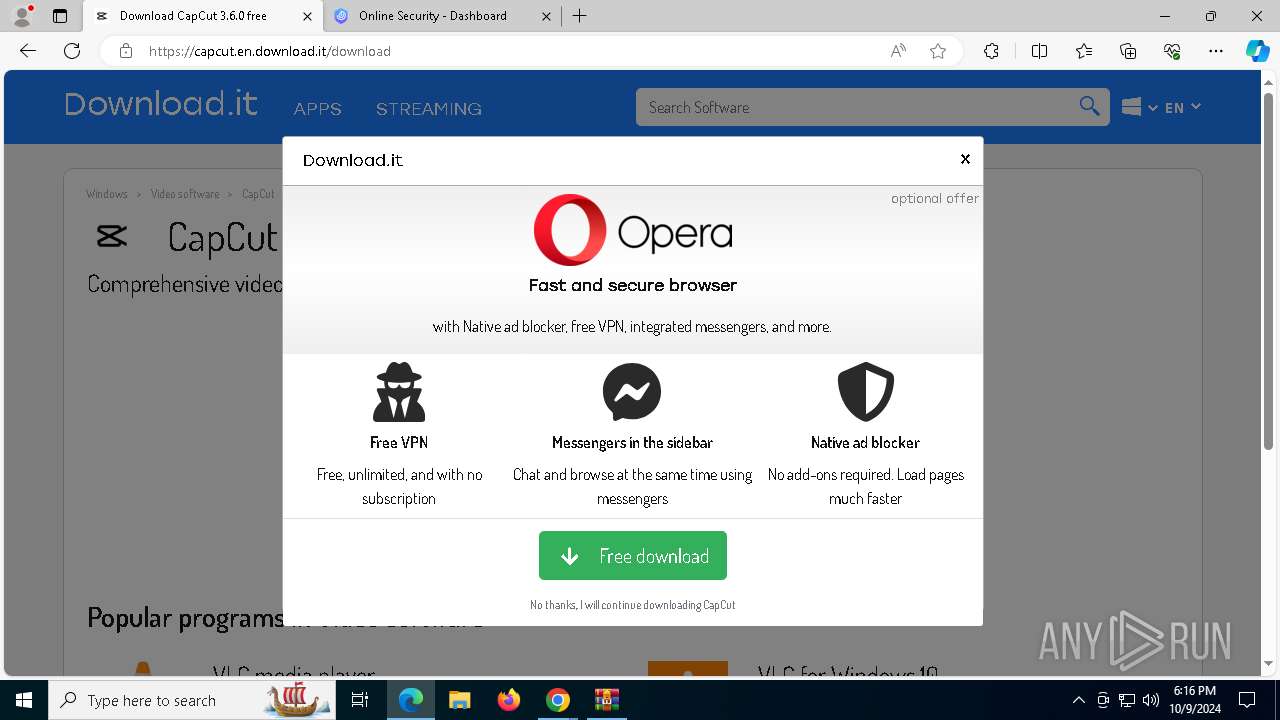Click 'Messengers in the sidebar' heading
The height and width of the screenshot is (720, 1280).
pos(632,442)
